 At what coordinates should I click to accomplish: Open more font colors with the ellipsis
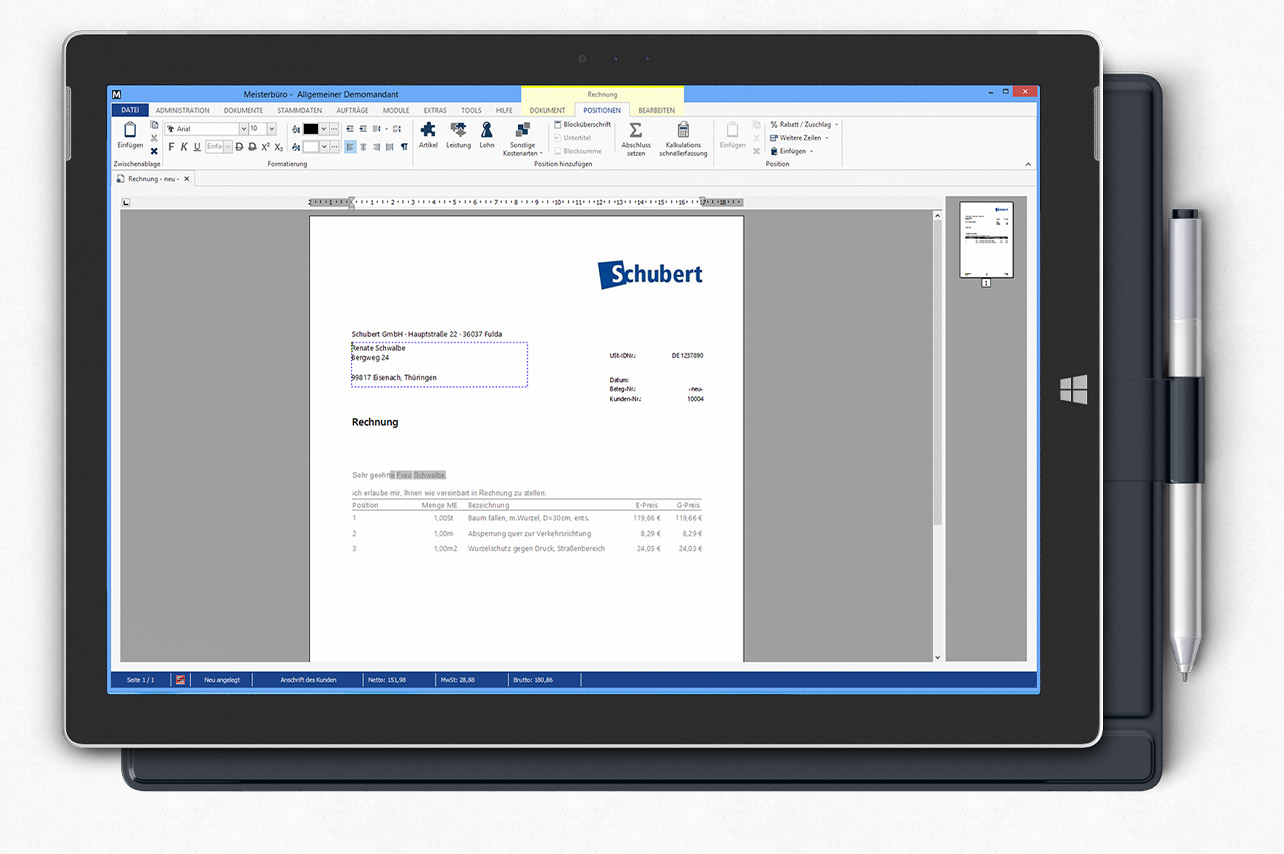pyautogui.click(x=334, y=129)
